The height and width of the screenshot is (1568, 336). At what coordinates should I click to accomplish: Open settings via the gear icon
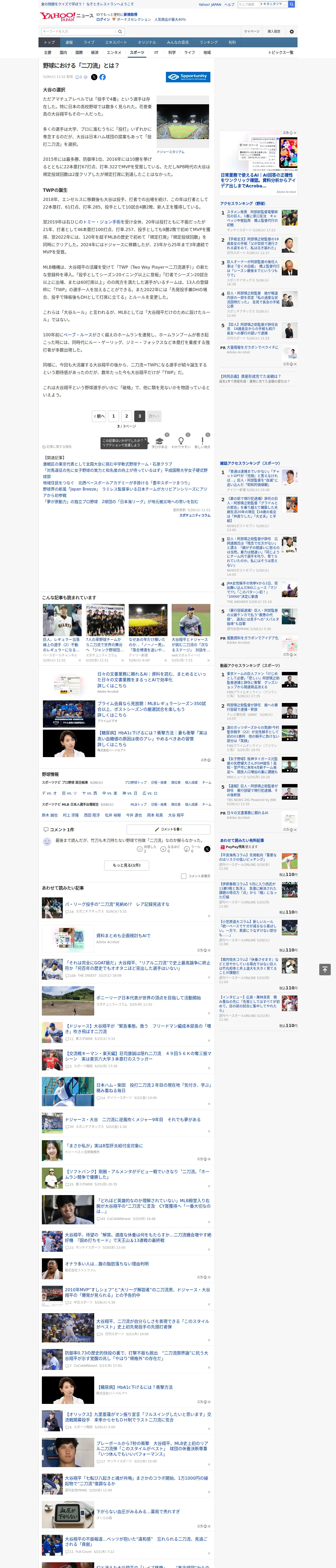(292, 32)
